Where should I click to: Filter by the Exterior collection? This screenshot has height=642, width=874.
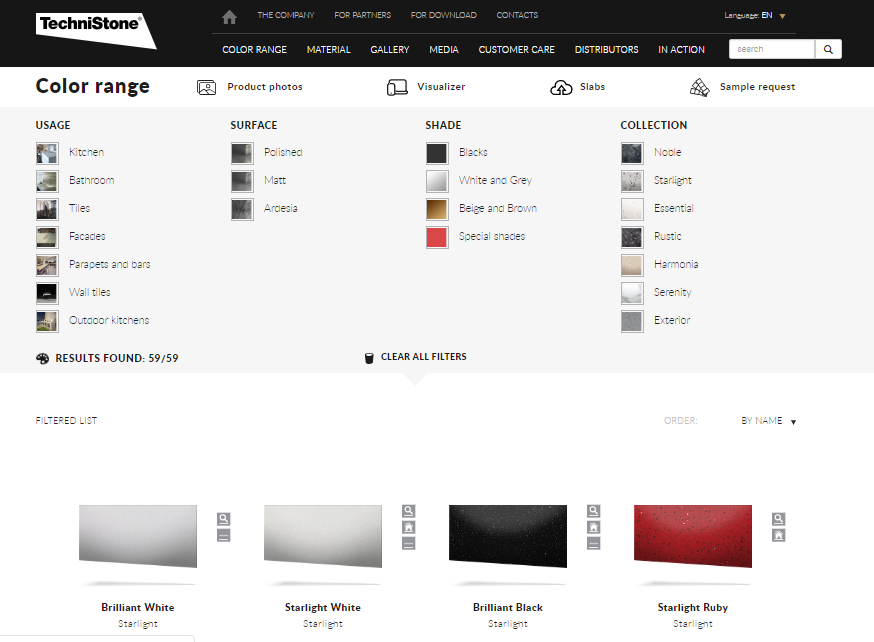[x=656, y=320]
